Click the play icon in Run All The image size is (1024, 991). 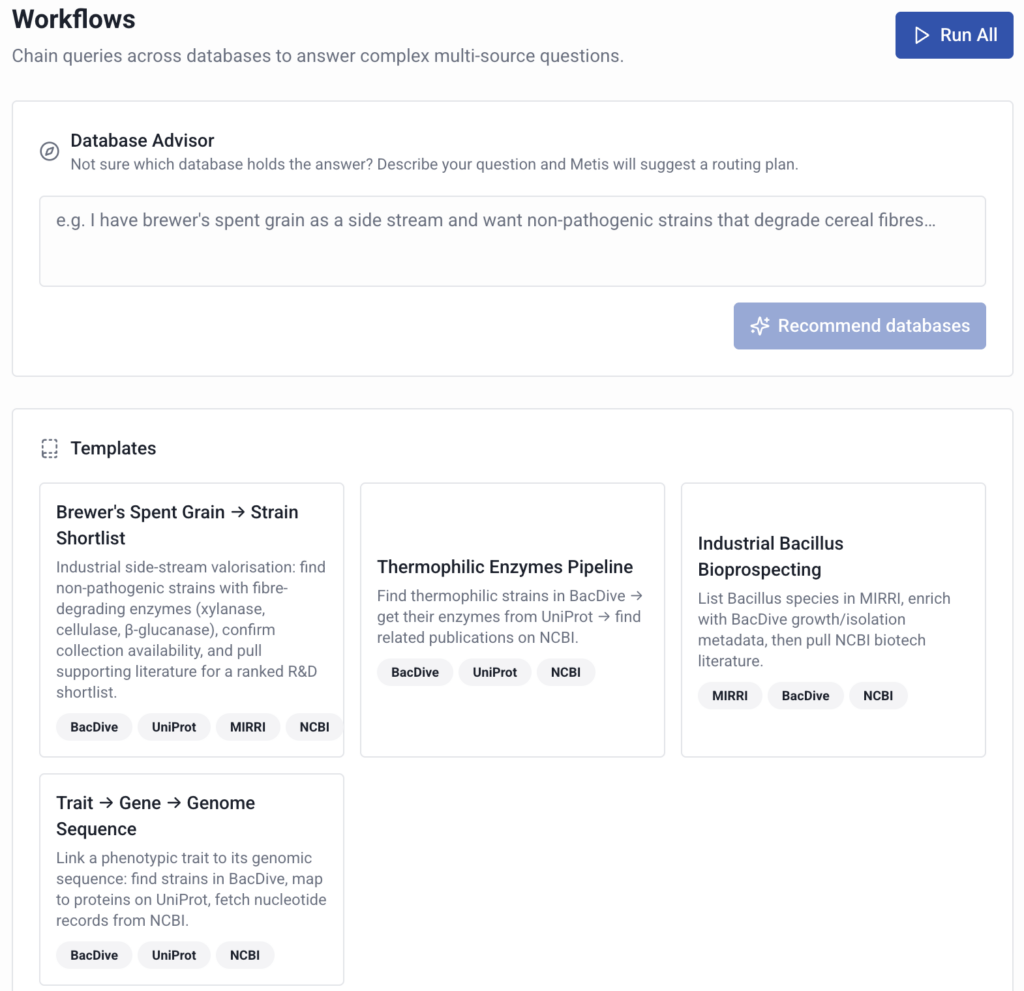click(x=921, y=35)
